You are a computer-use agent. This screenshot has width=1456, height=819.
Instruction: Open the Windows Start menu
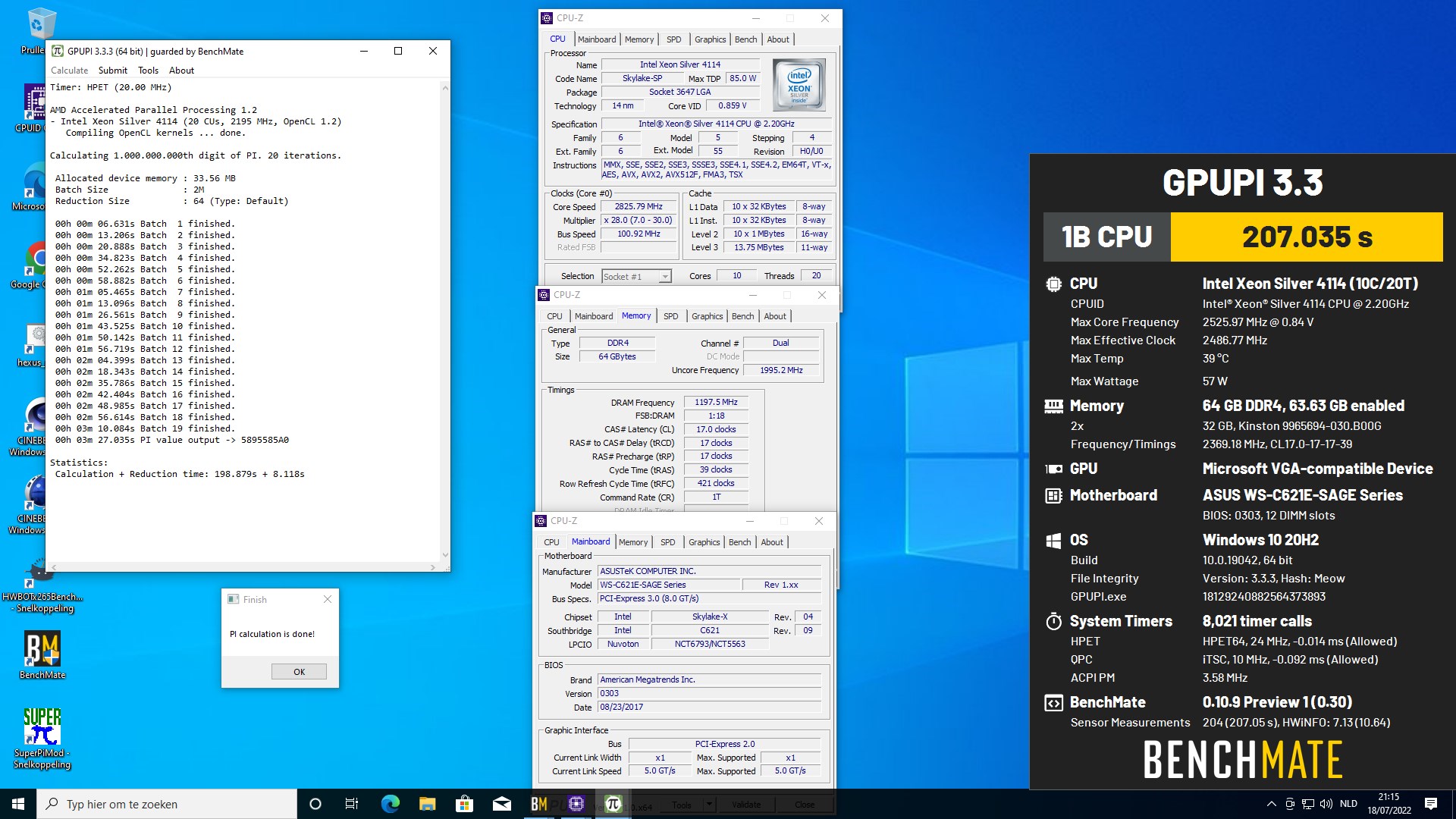tap(18, 804)
